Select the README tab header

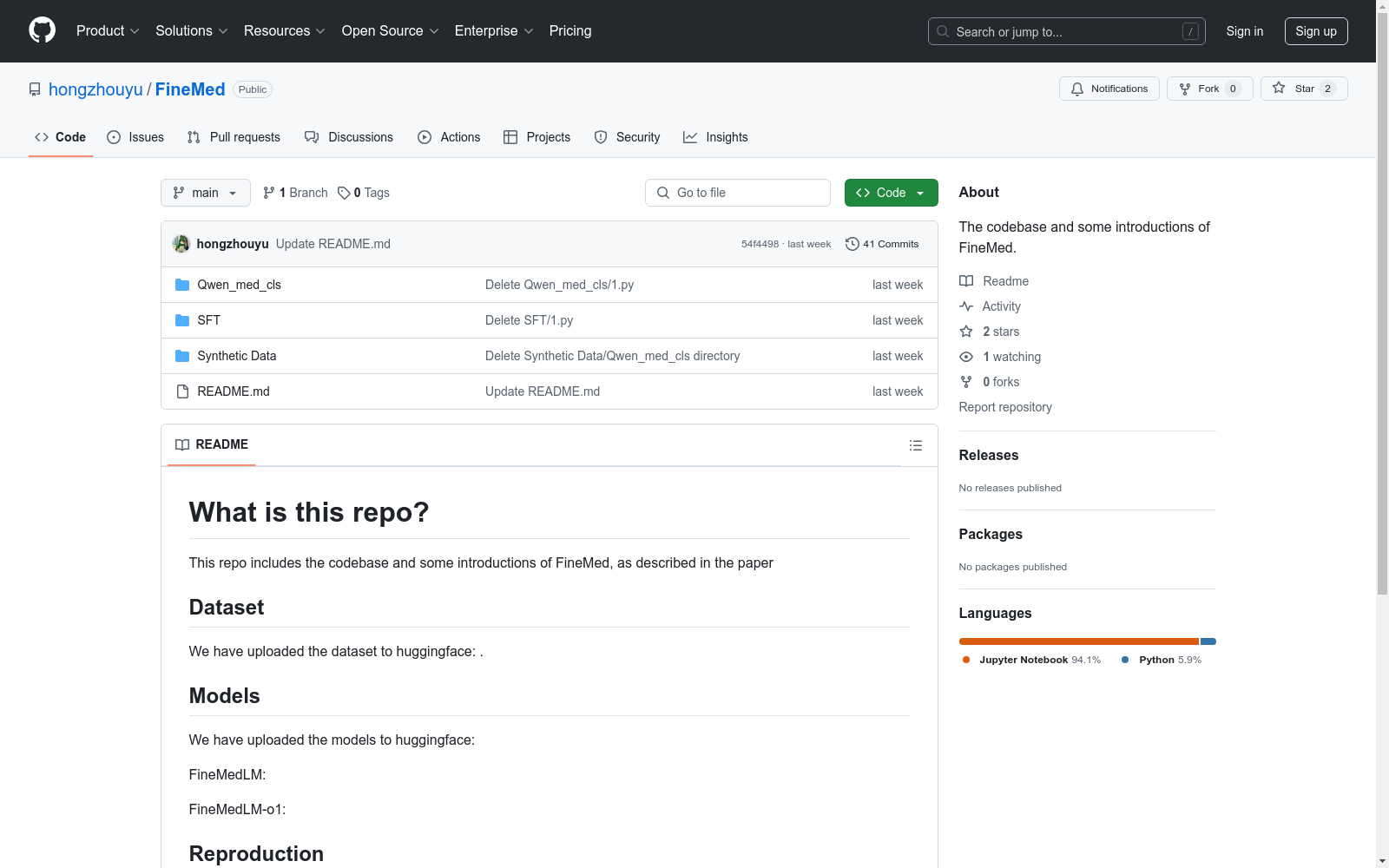coord(212,444)
